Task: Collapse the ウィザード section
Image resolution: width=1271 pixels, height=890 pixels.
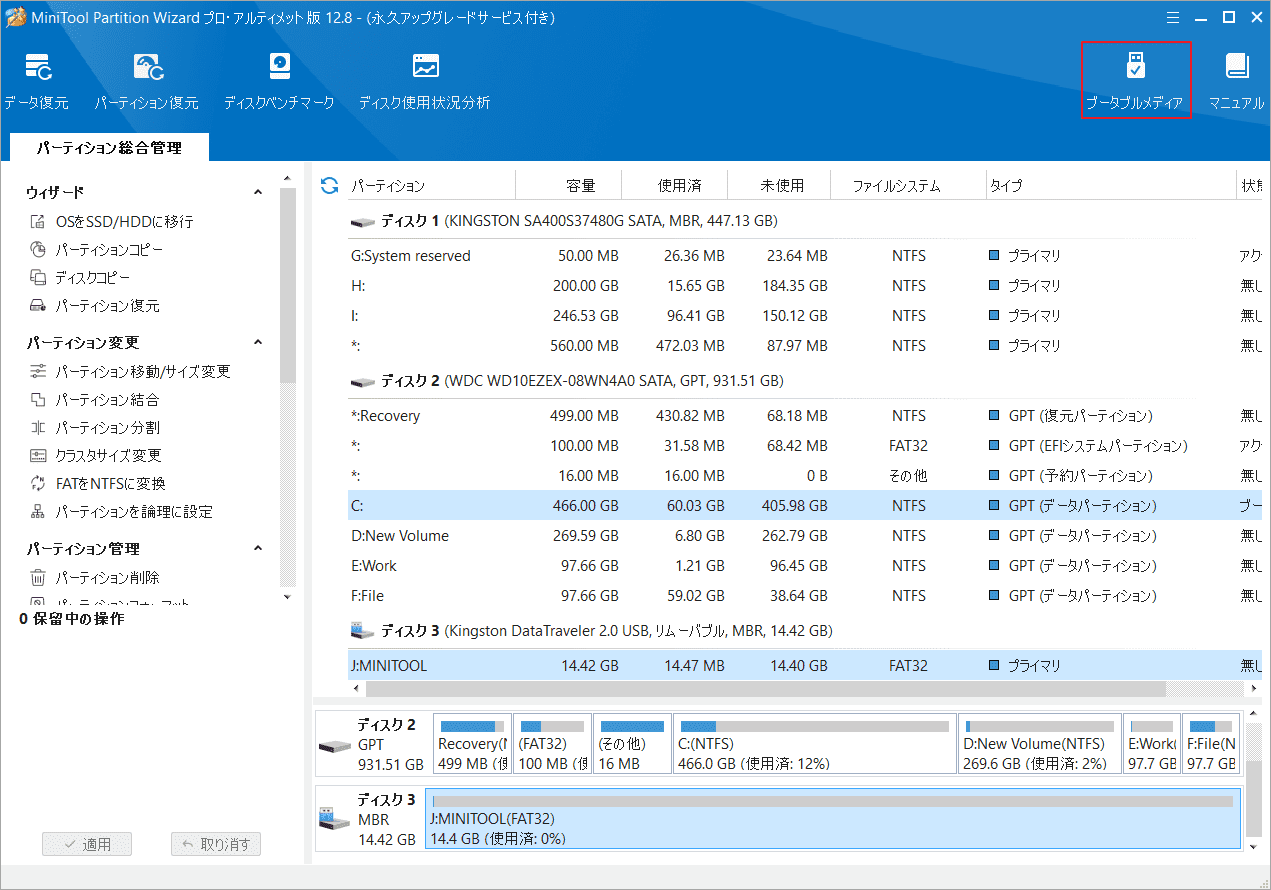Action: [x=258, y=192]
